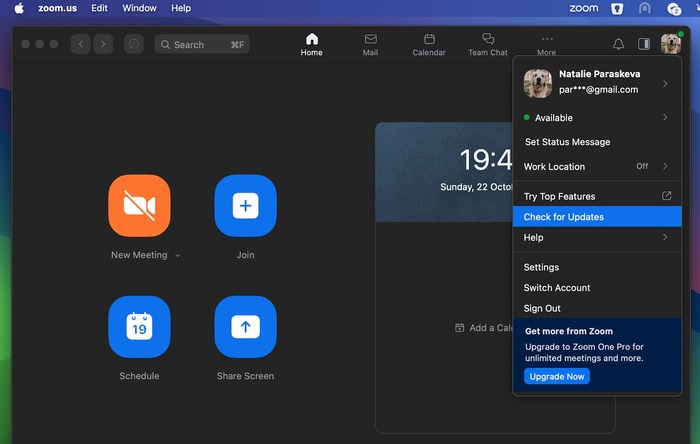Open the external link icon for Try Top Features

666,196
